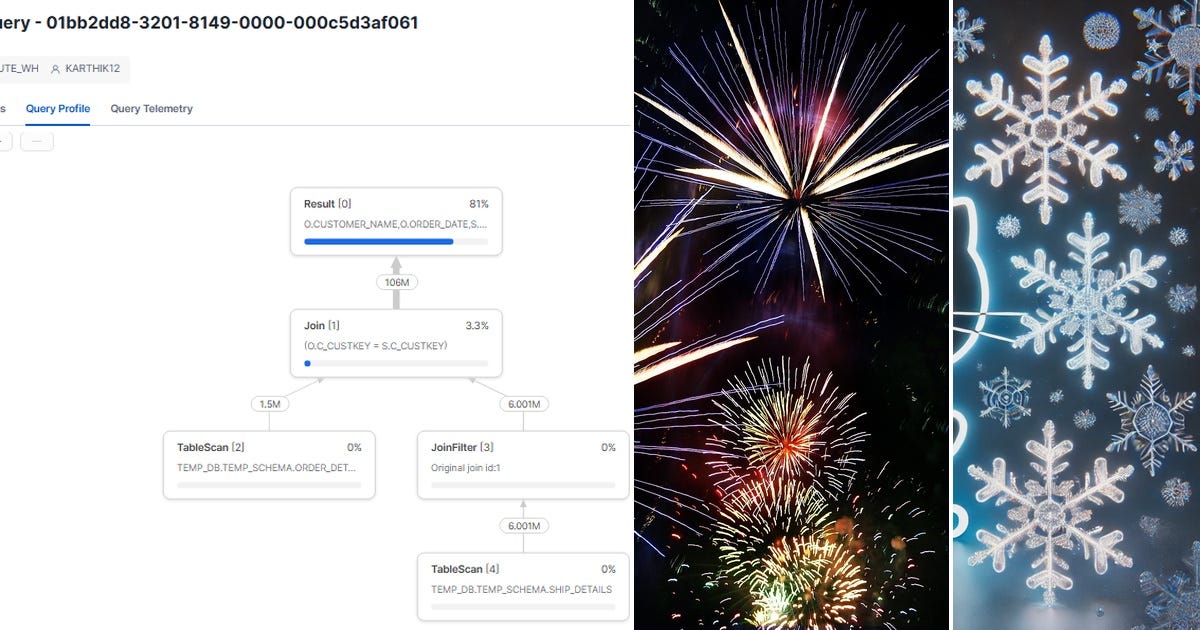The height and width of the screenshot is (630, 1200).
Task: Select the Join [1] operator node
Action: coord(396,342)
